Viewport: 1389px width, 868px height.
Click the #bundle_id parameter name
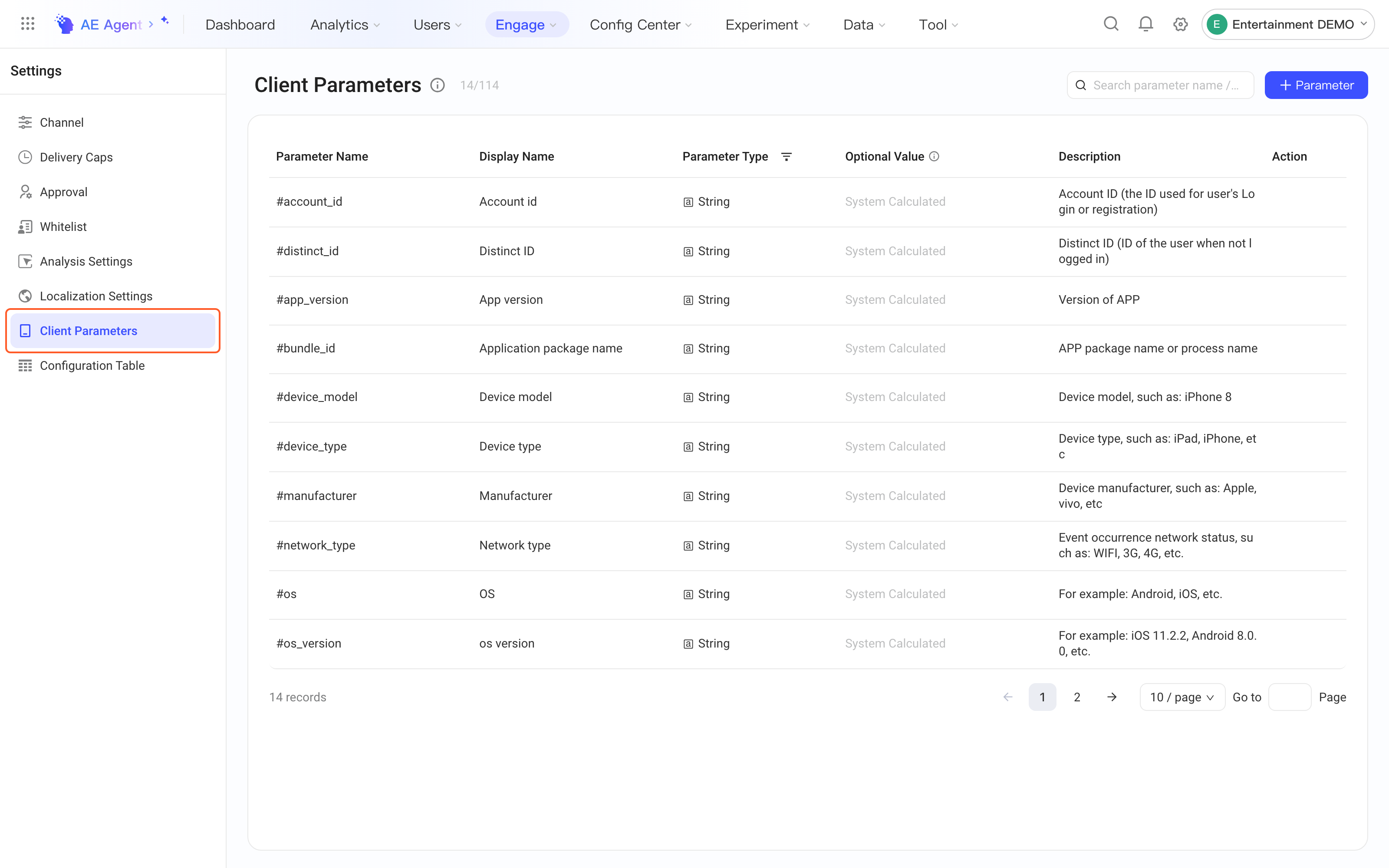305,349
